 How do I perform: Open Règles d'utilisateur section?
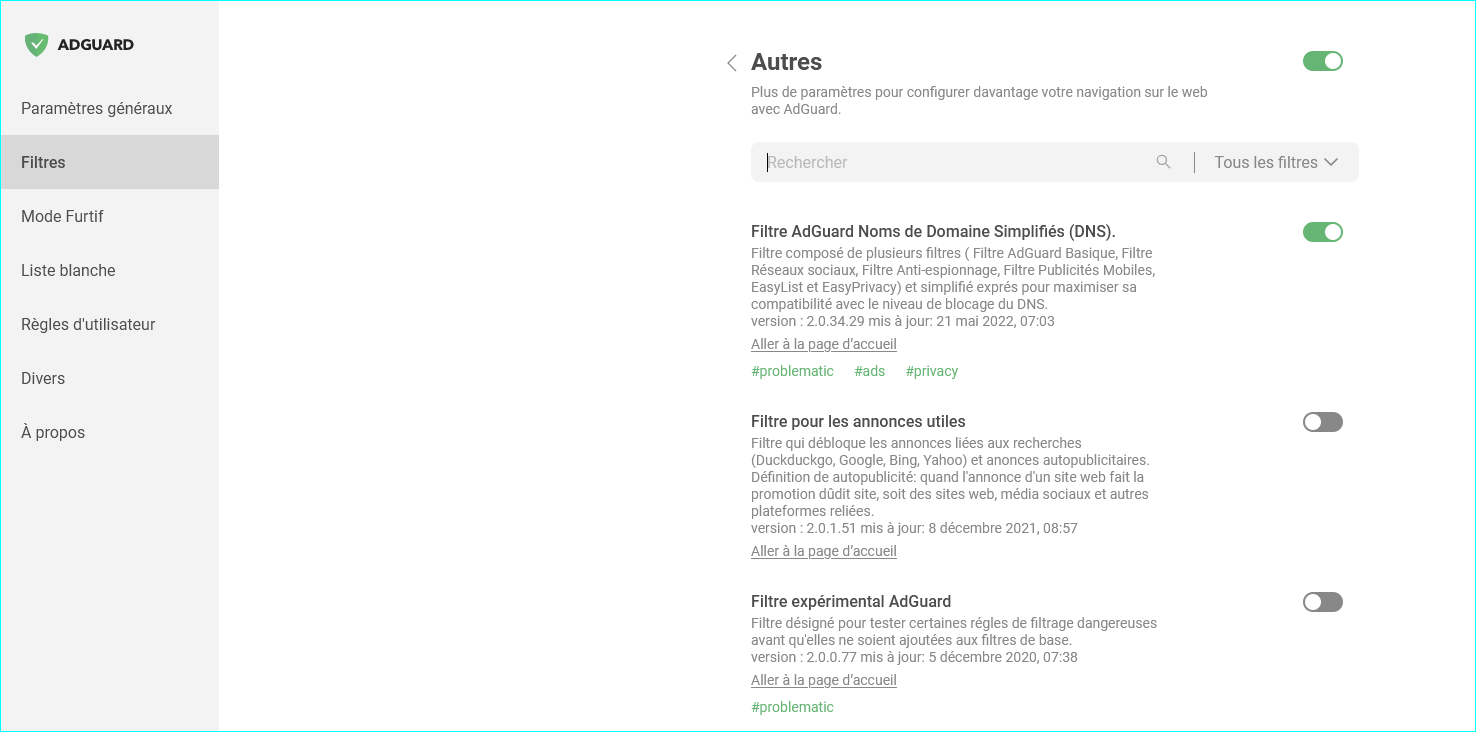tap(88, 324)
